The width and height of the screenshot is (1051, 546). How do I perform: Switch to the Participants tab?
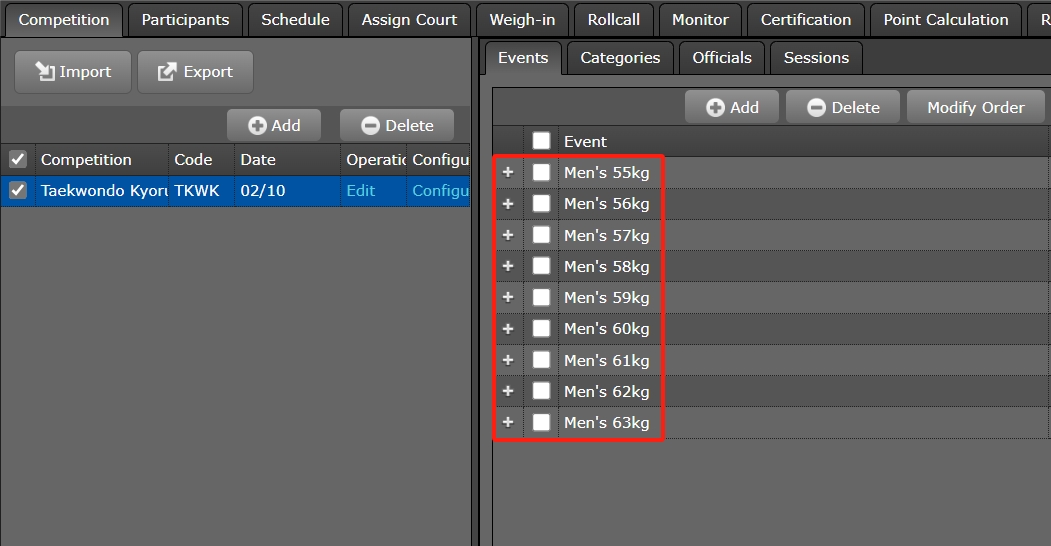(x=185, y=20)
